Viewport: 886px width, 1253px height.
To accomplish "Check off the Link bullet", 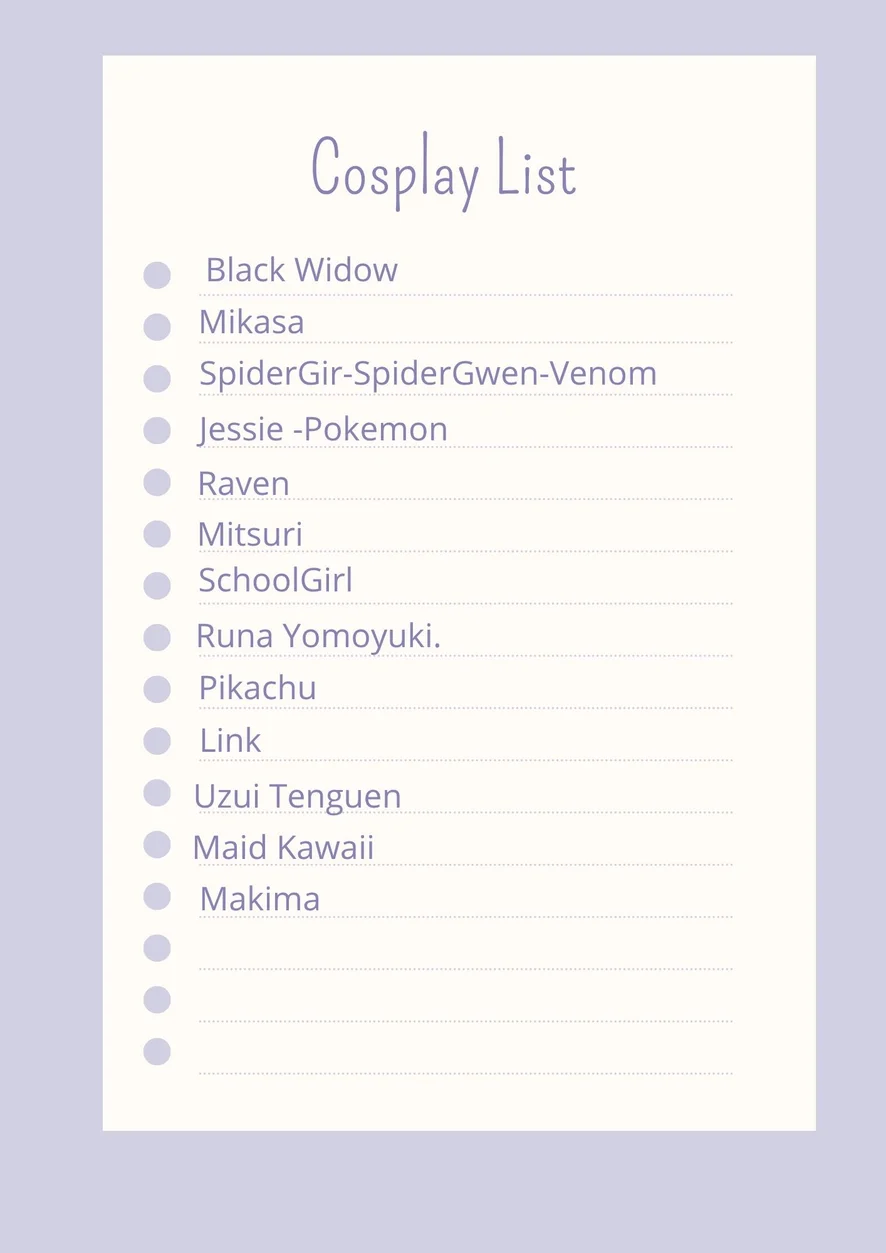I will tap(157, 741).
